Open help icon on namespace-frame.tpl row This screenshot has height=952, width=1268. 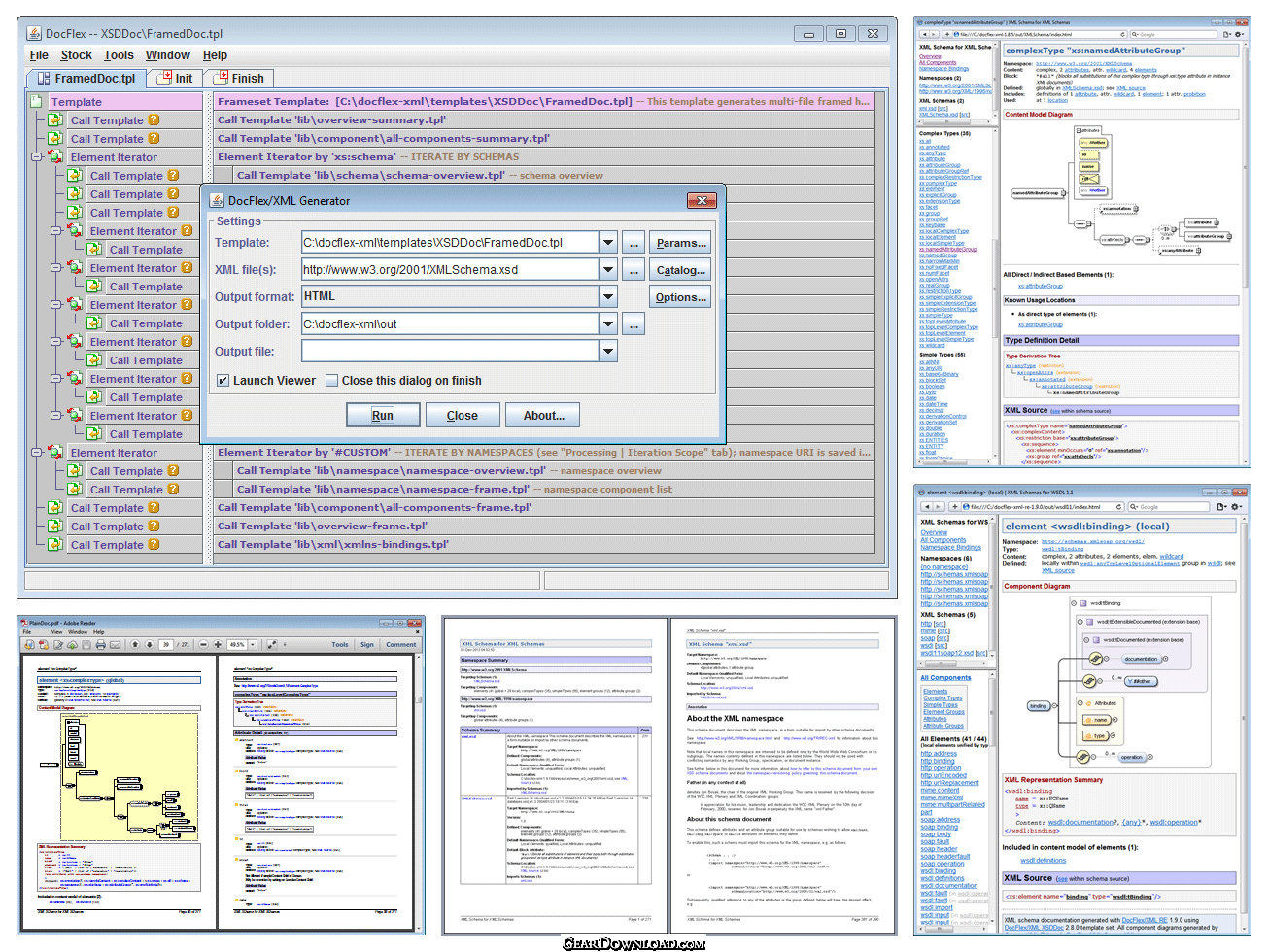pos(173,489)
